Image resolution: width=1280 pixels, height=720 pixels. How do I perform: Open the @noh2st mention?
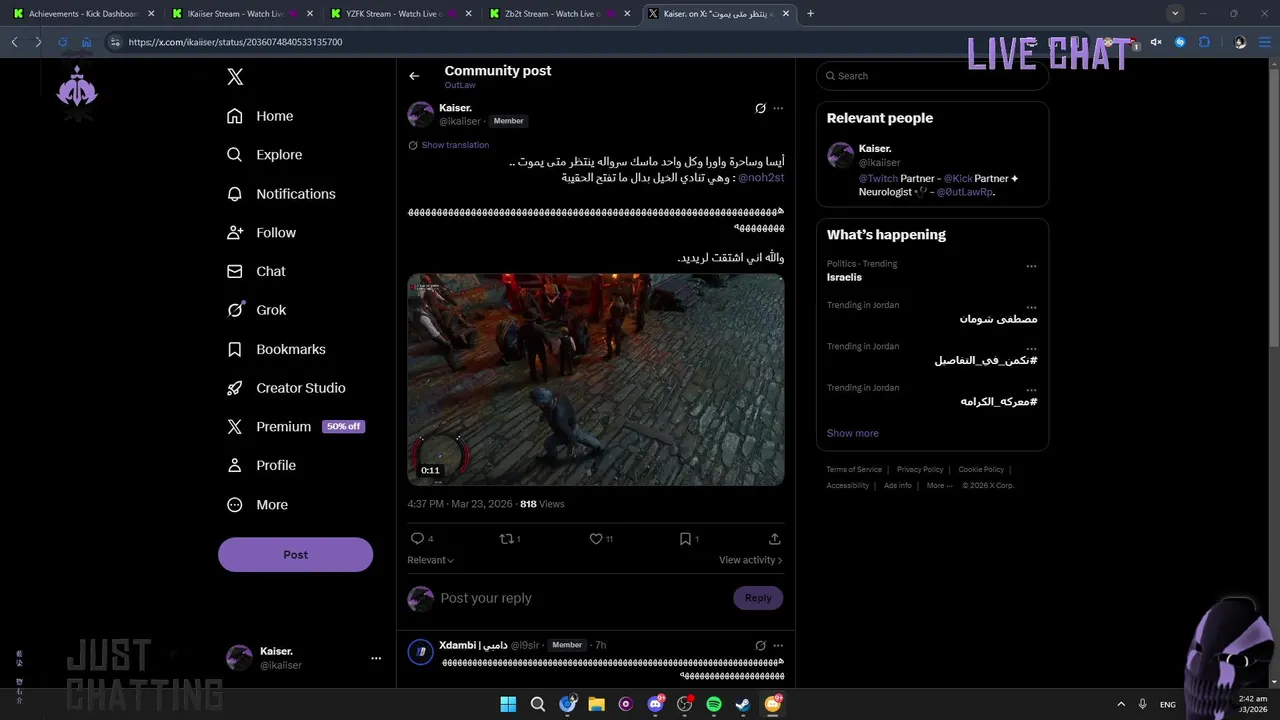click(761, 177)
